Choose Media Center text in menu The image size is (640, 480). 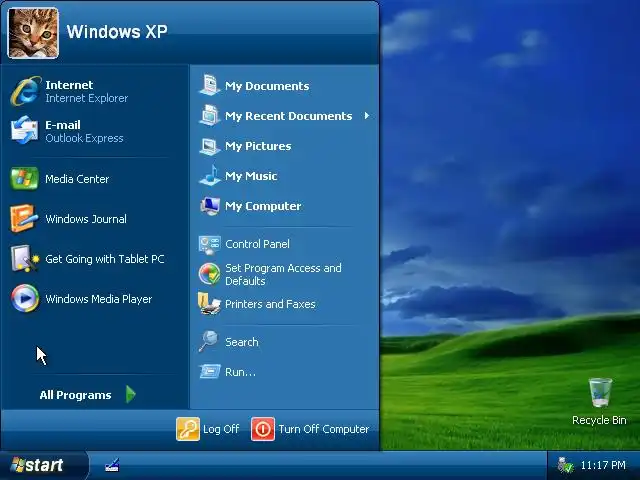pos(77,179)
